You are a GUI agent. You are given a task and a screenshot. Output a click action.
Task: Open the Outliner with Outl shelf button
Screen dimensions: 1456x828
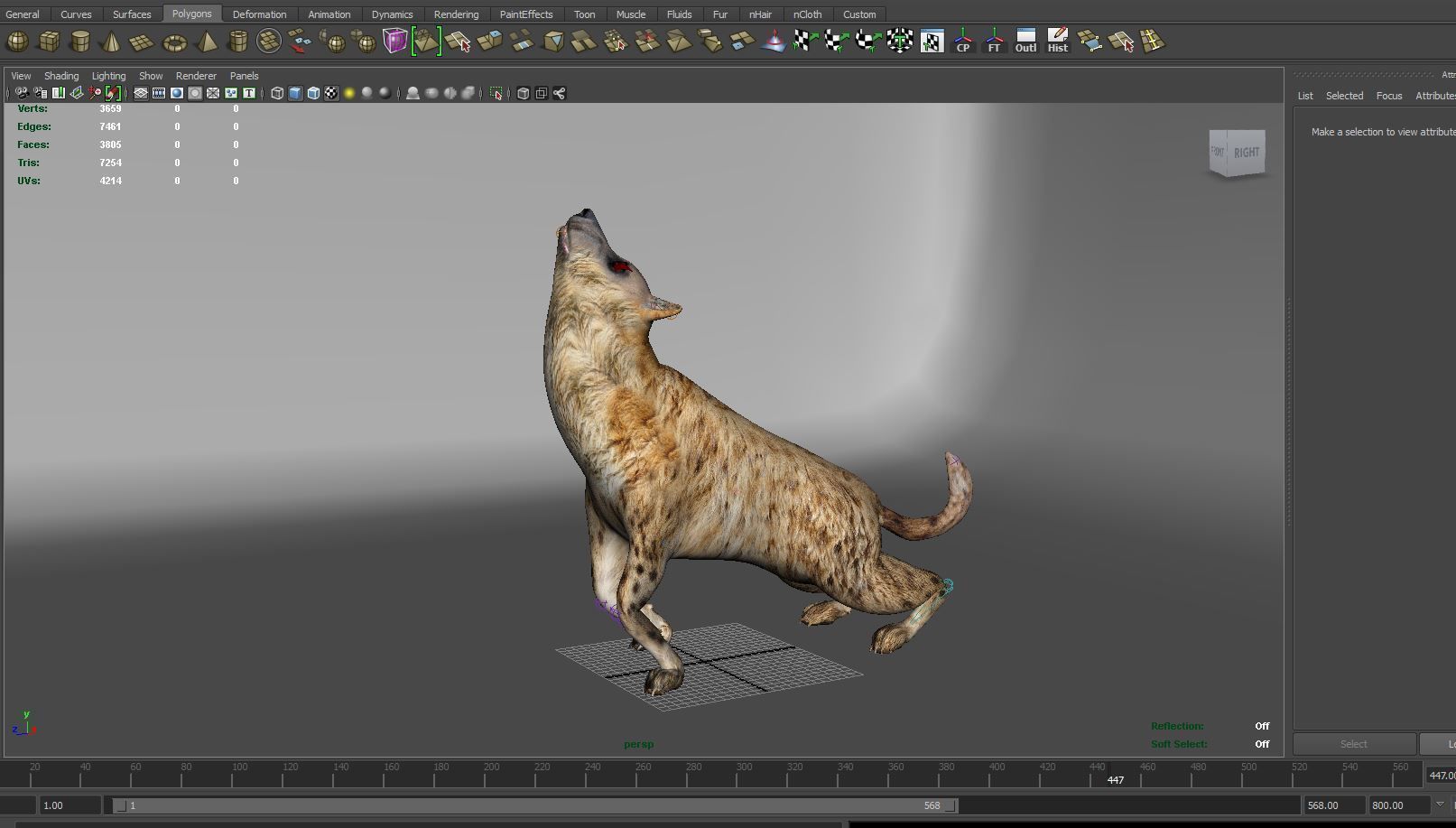1025,42
